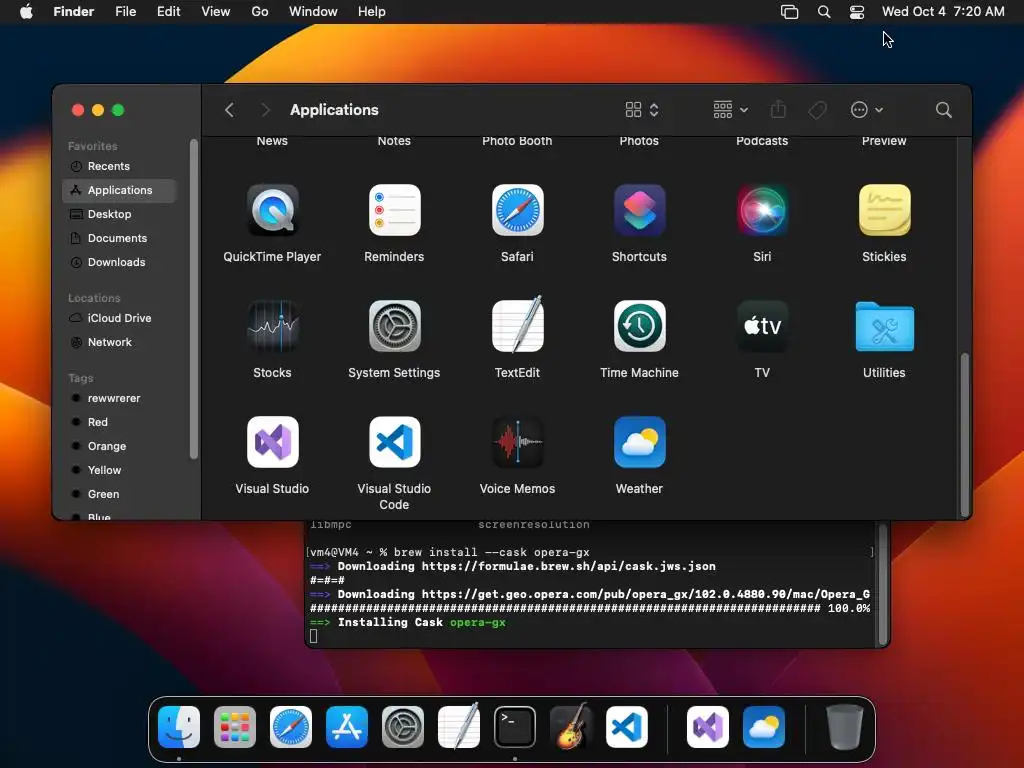Viewport: 1024px width, 768px height.
Task: Open Terminal from the Dock
Action: pyautogui.click(x=515, y=727)
